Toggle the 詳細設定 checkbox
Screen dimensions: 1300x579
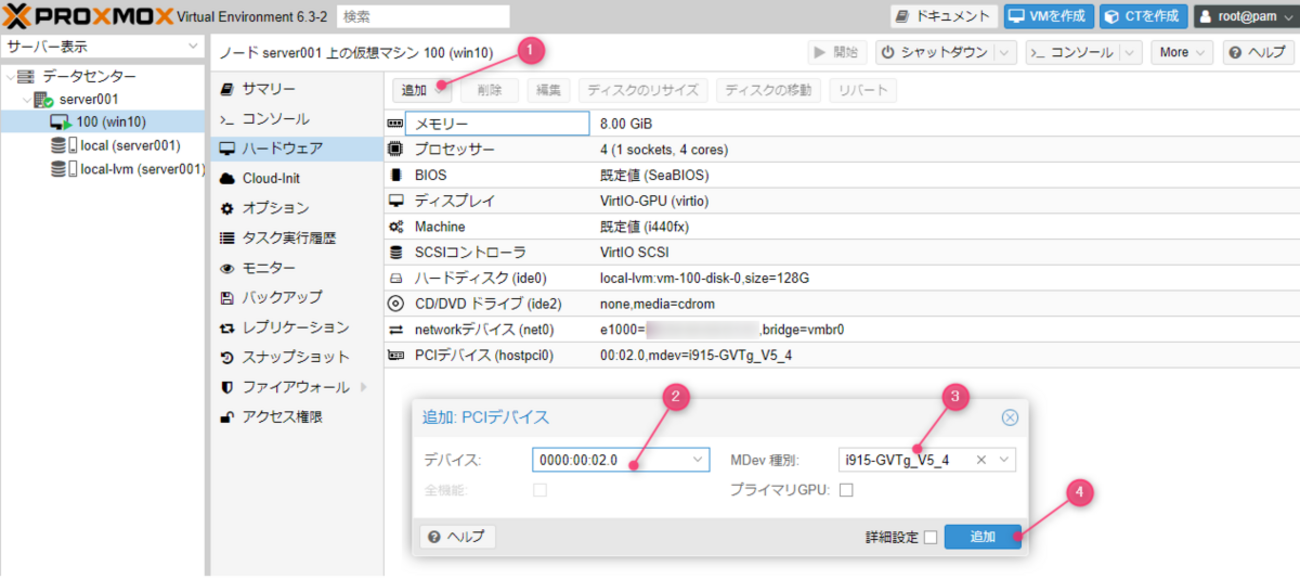coord(931,537)
